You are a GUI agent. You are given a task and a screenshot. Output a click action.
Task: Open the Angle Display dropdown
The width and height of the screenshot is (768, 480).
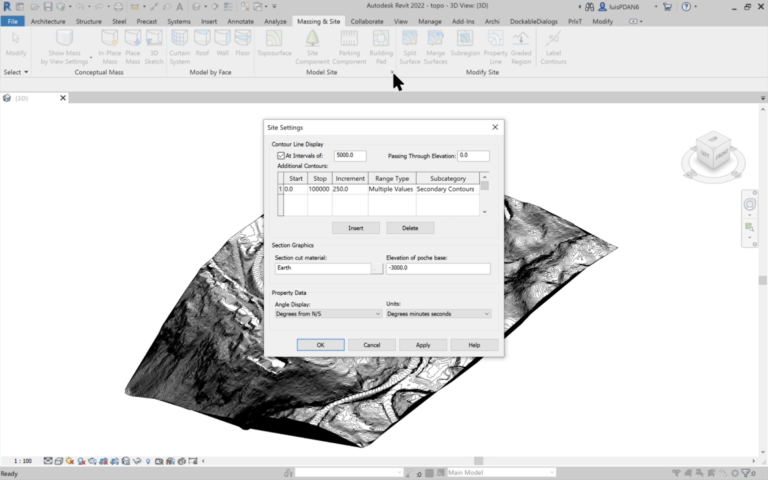point(328,313)
